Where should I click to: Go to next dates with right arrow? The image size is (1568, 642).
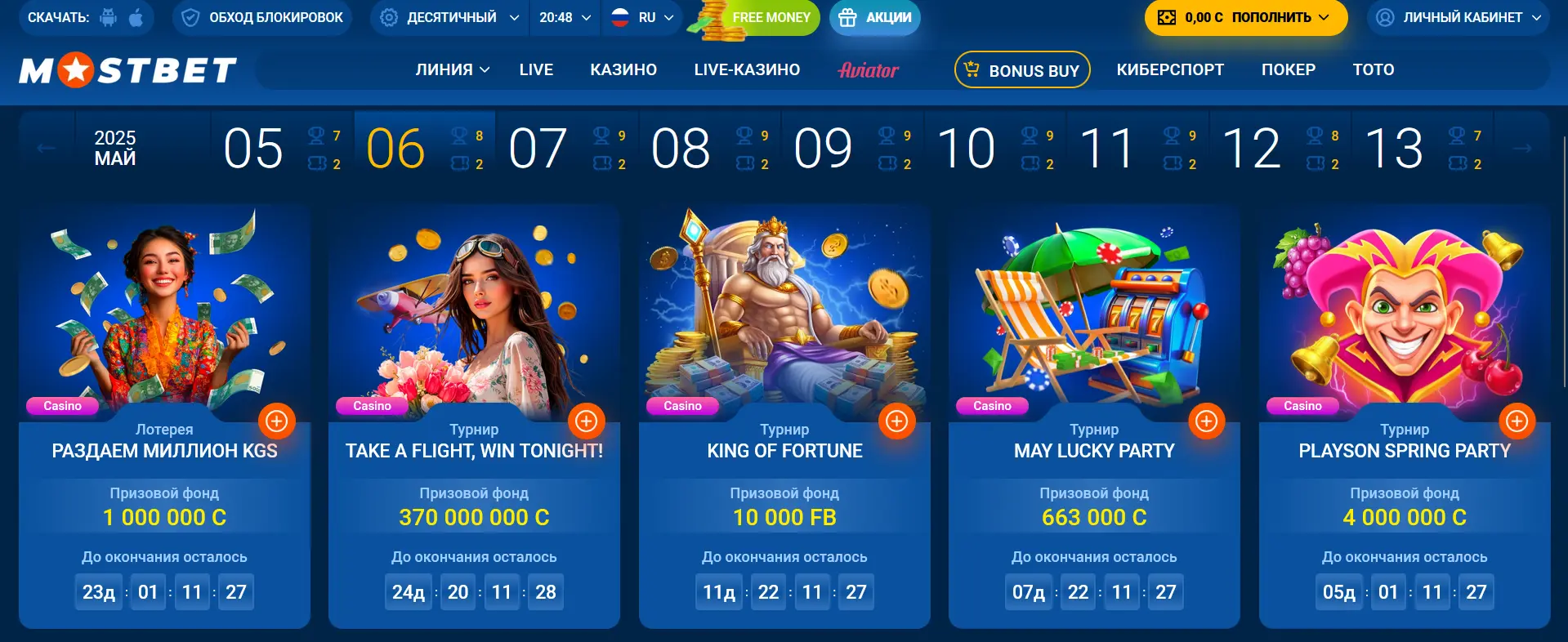1522,149
